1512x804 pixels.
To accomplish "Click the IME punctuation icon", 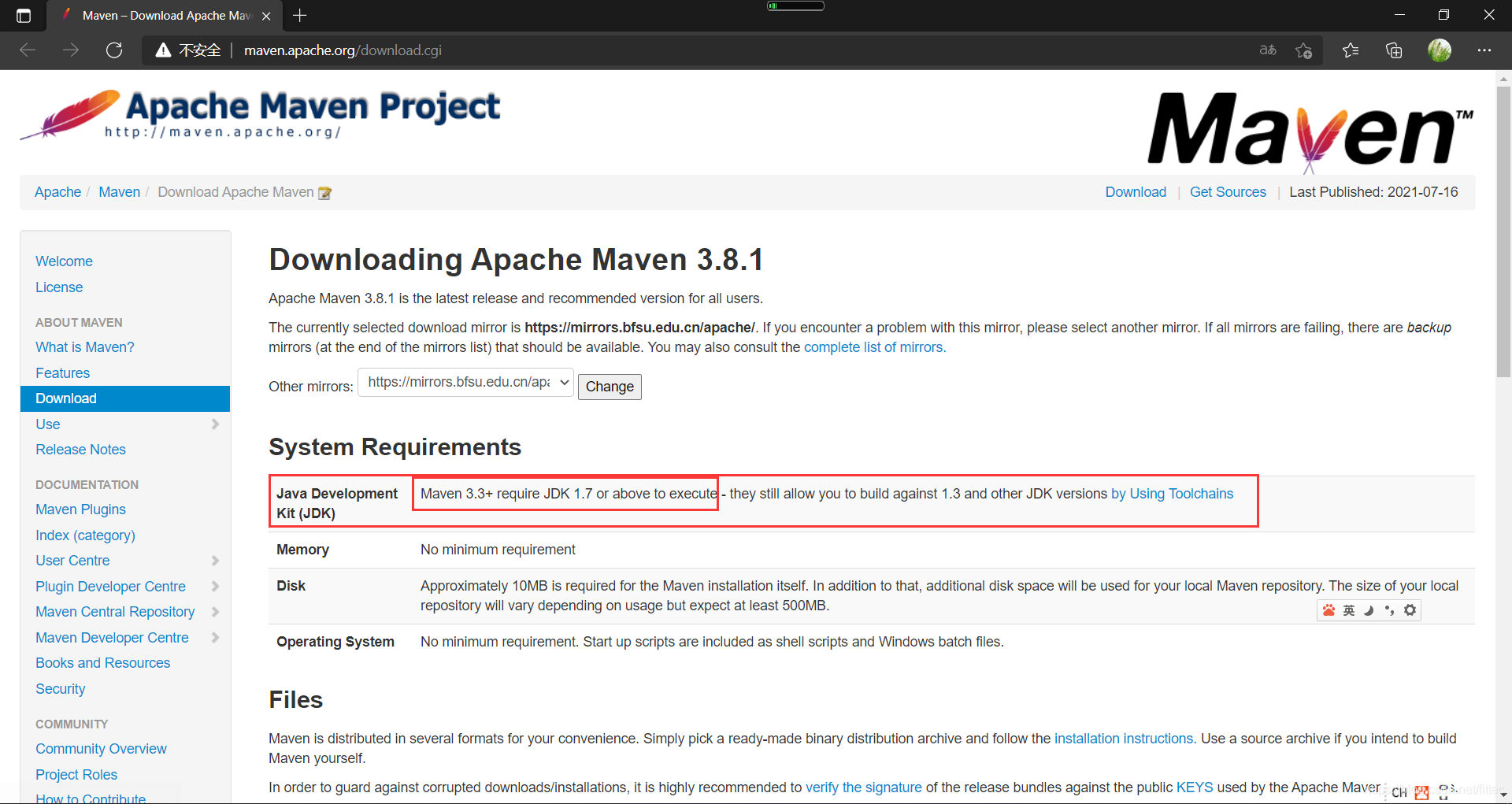I will coord(1389,610).
